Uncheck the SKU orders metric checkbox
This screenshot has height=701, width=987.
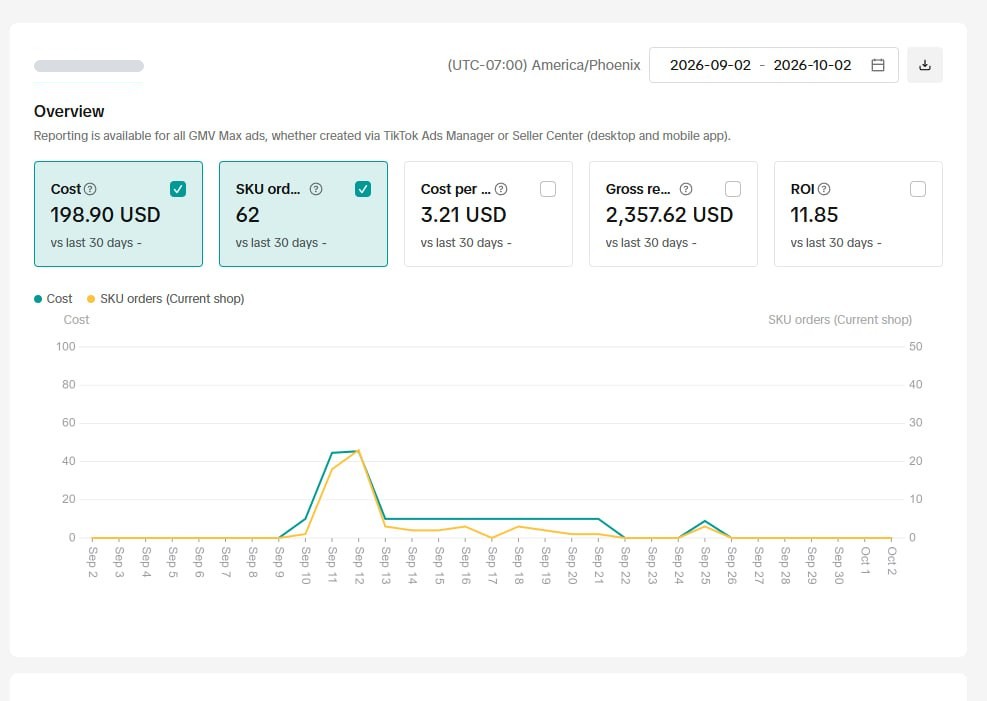click(363, 189)
